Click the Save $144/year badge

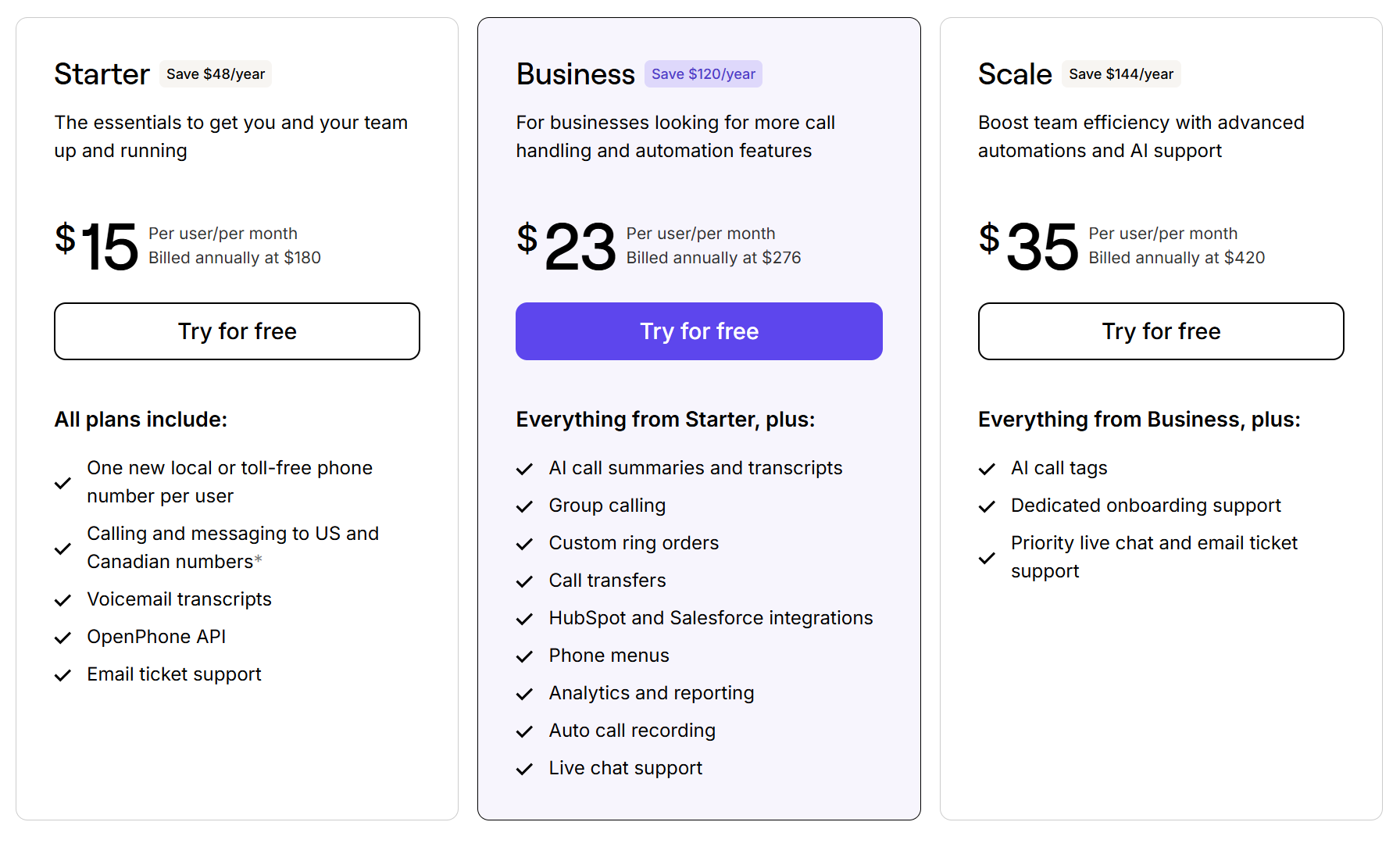(x=1120, y=74)
